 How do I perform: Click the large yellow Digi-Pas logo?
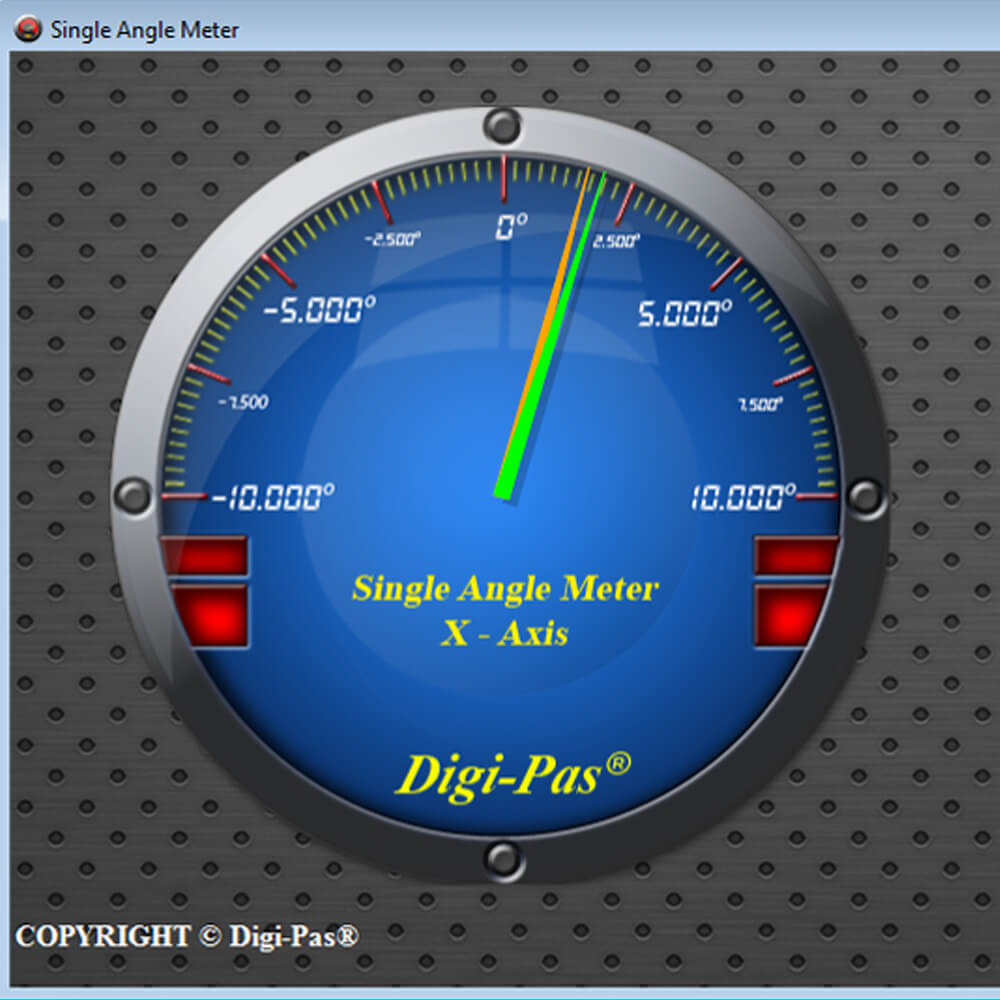pos(513,776)
